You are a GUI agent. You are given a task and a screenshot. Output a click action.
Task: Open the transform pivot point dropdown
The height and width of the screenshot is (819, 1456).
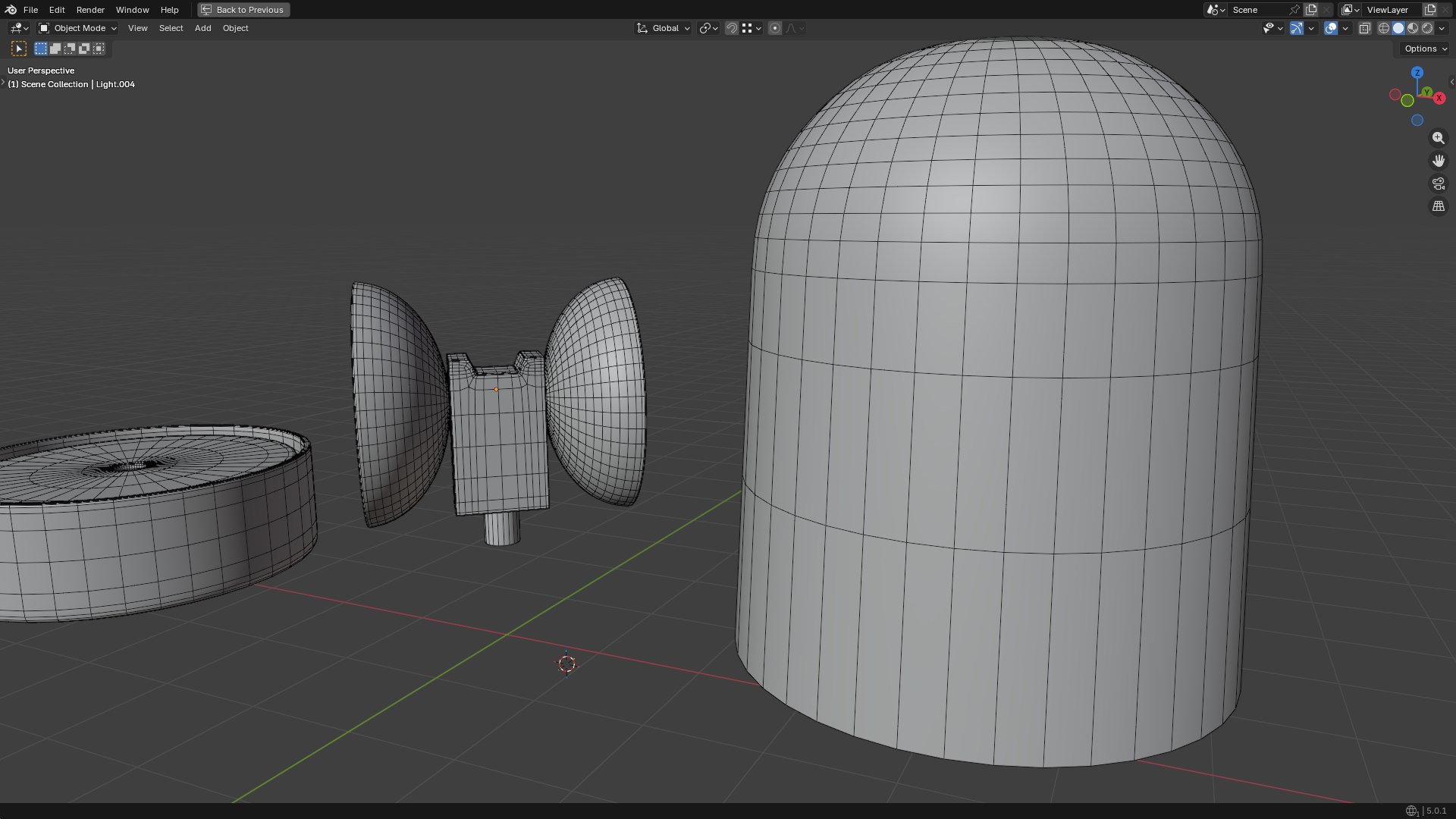coord(708,28)
